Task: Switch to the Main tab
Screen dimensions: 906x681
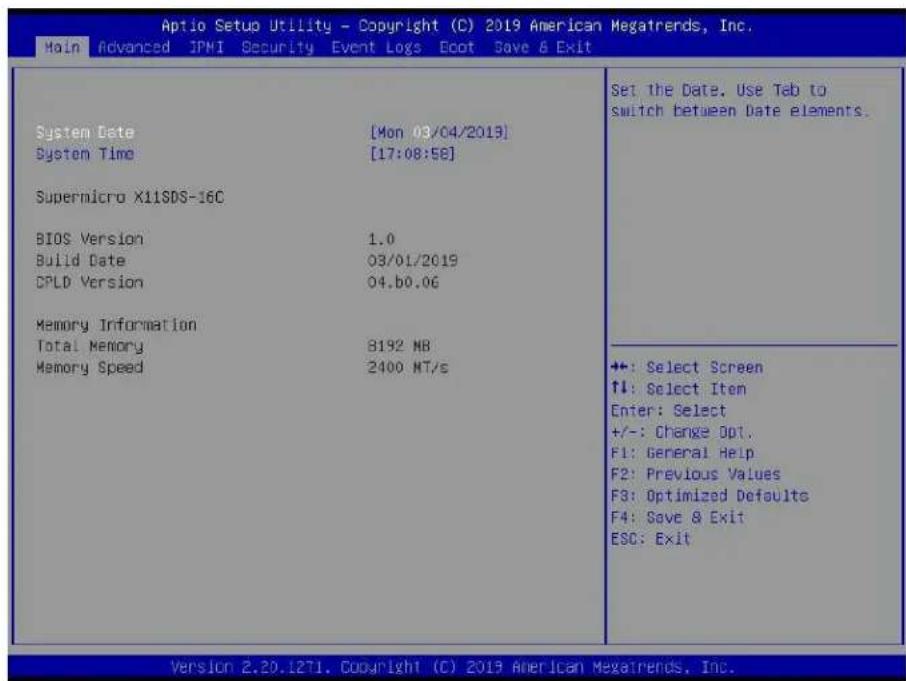Action: pos(62,47)
